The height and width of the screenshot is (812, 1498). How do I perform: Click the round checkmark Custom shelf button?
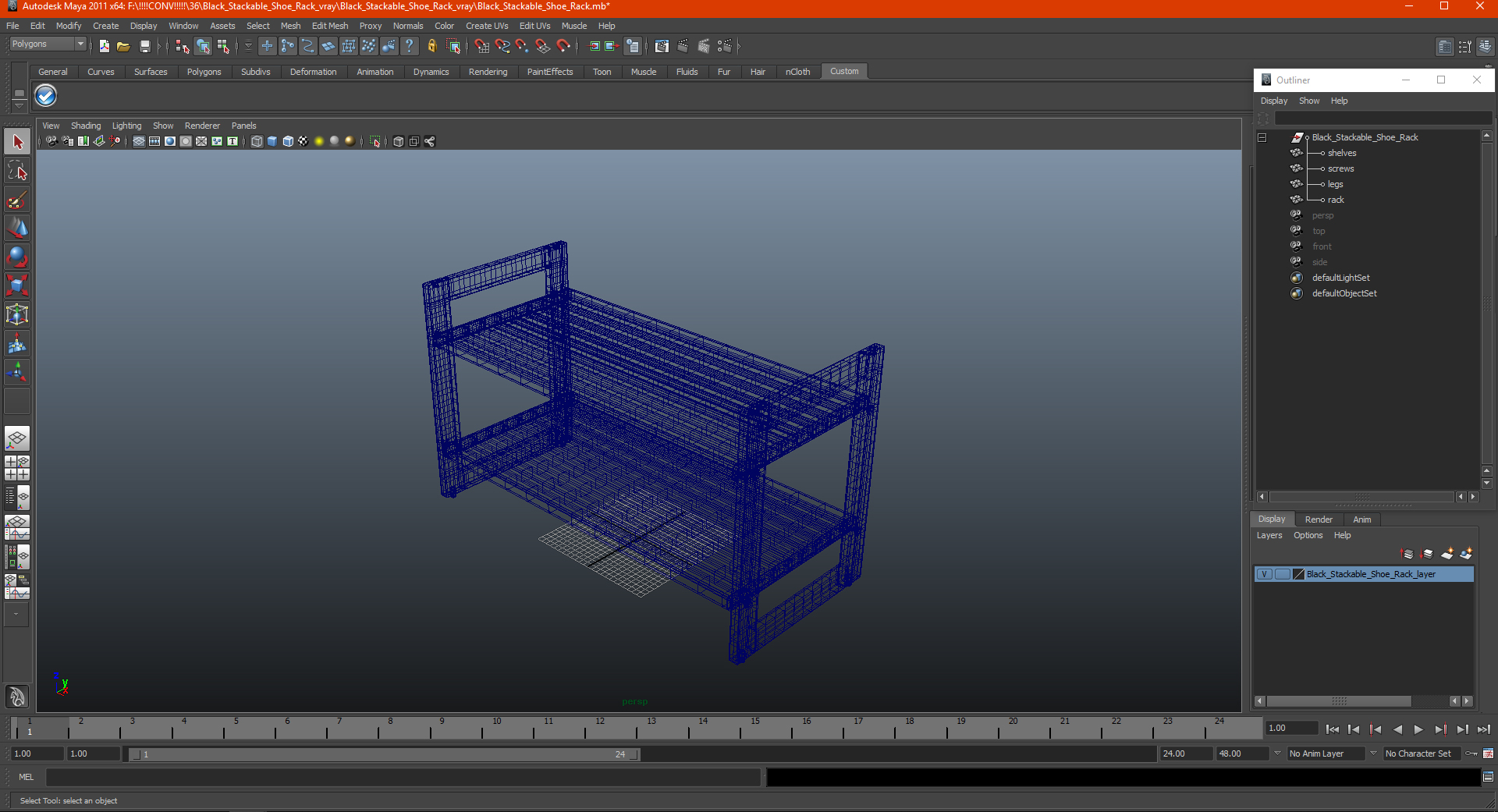46,96
